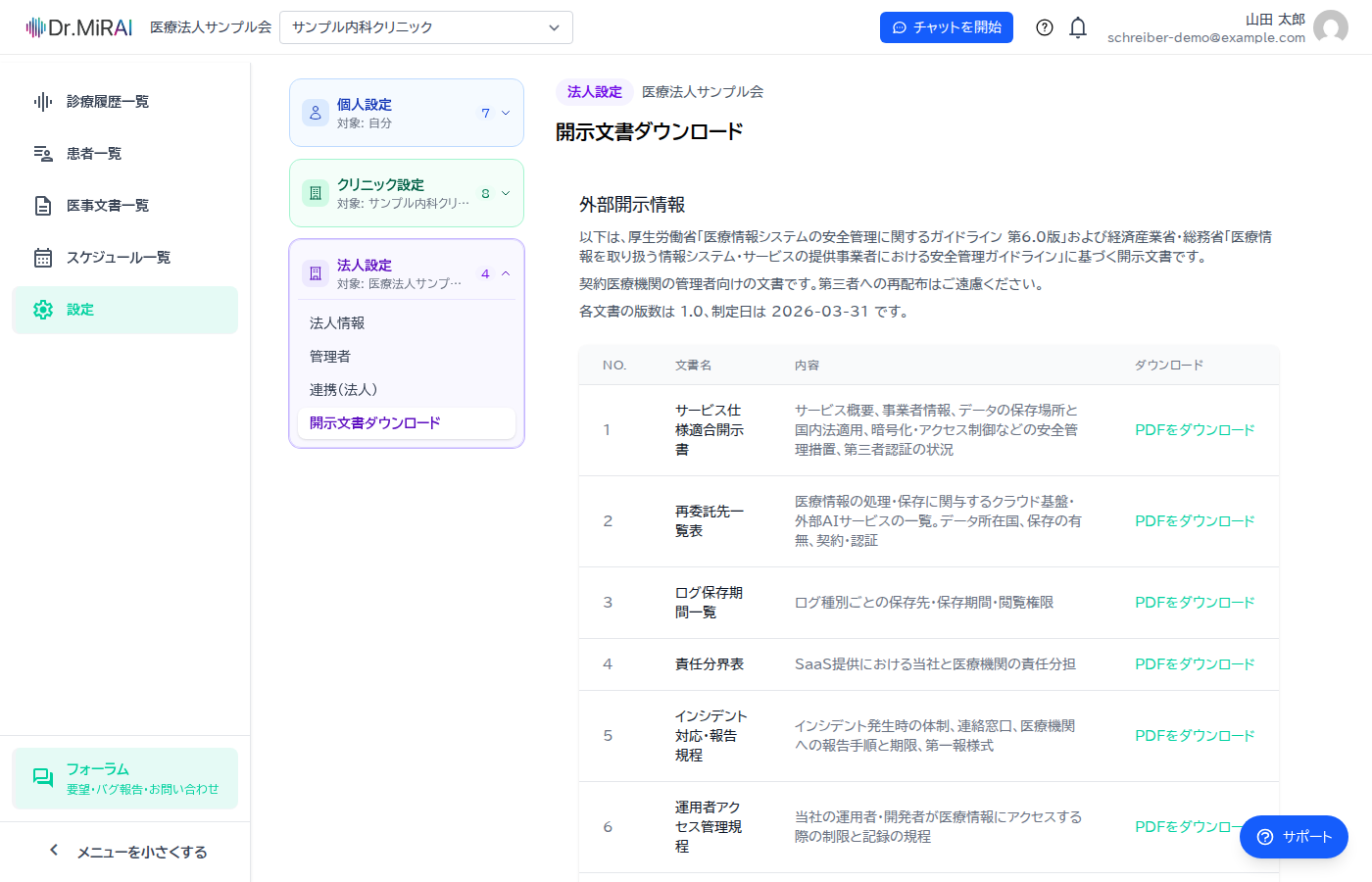
Task: Go to 医事文書一覧 in the sidebar
Action: tap(125, 206)
